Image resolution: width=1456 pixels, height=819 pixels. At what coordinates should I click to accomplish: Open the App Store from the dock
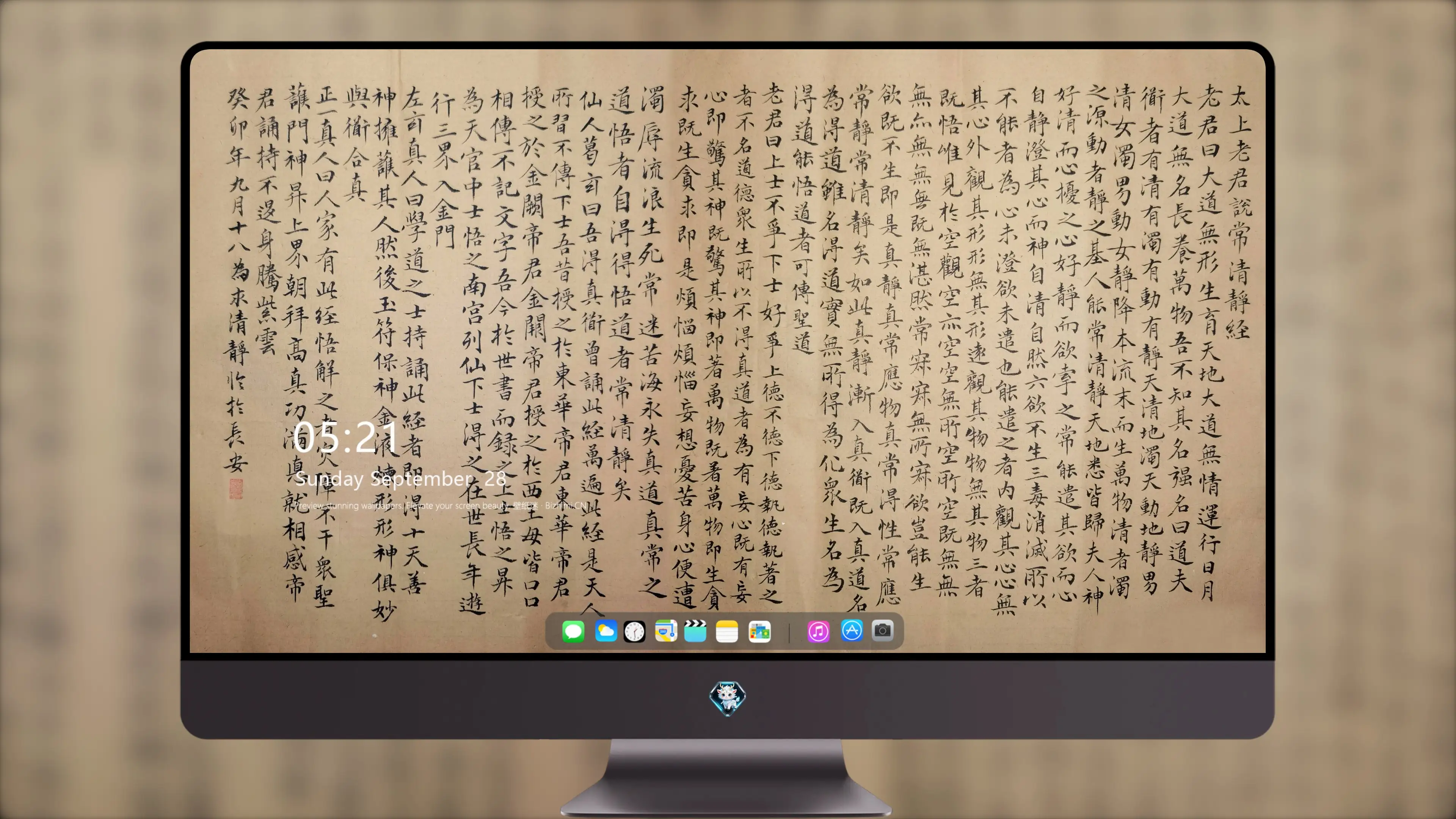point(852,630)
